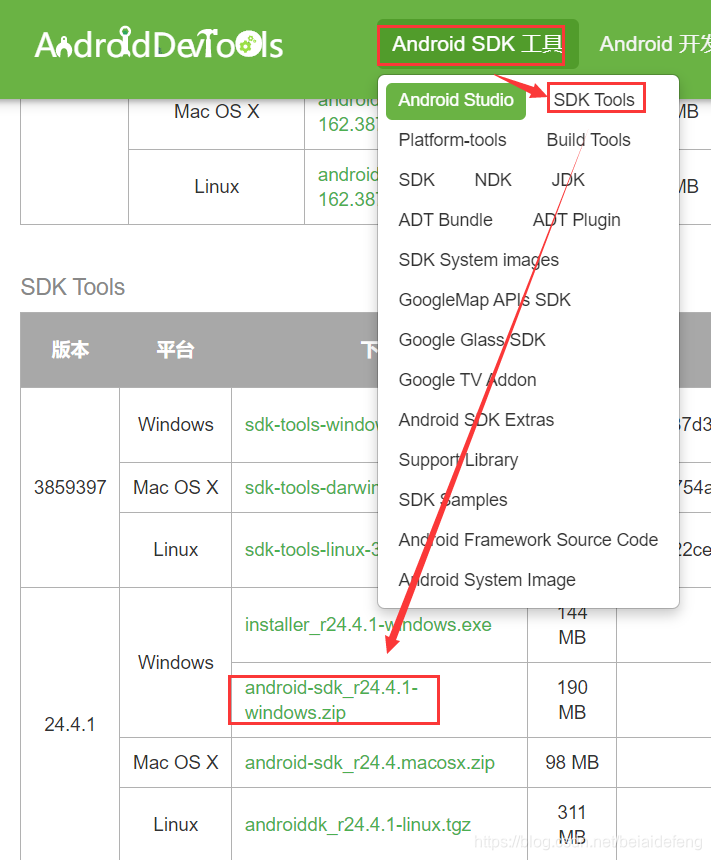Click version cell 3859397
711x860 pixels.
point(70,487)
